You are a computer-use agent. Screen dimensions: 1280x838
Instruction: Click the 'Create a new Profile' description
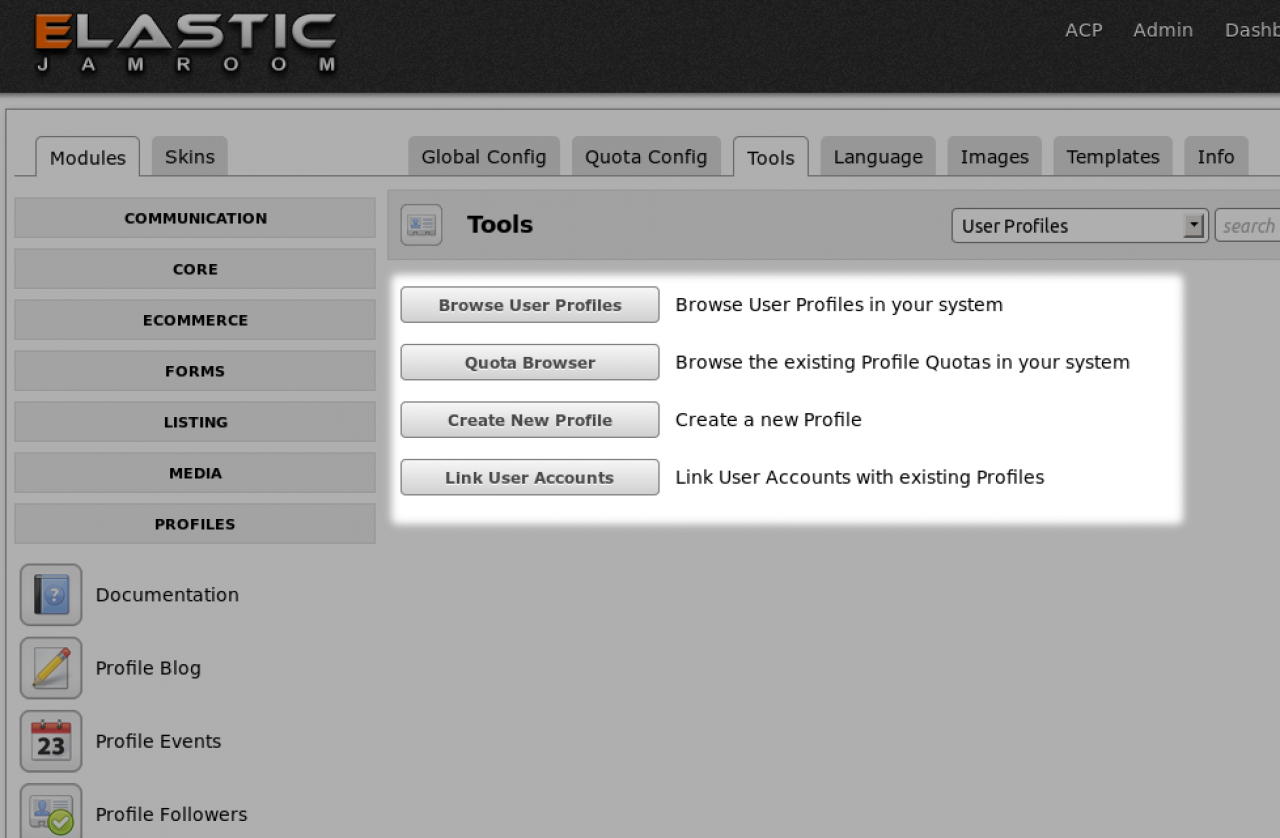pos(768,420)
